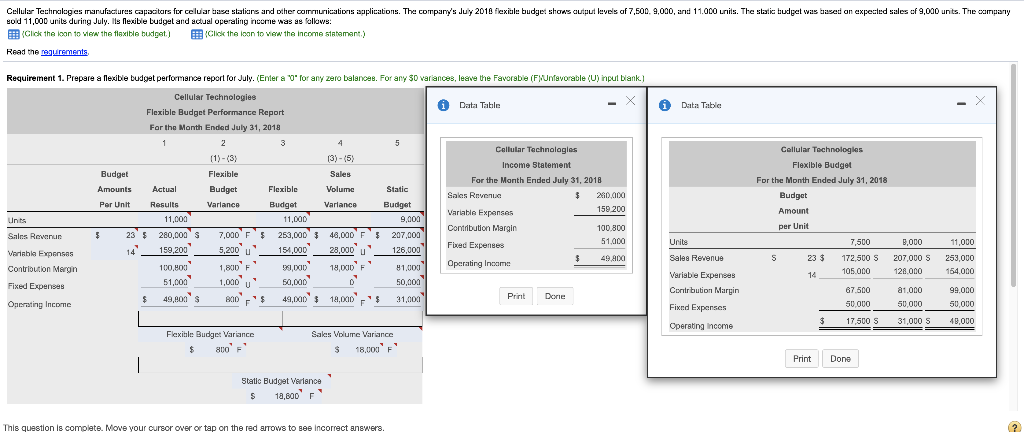Click Print in the Flexible Budget popup

[802, 358]
